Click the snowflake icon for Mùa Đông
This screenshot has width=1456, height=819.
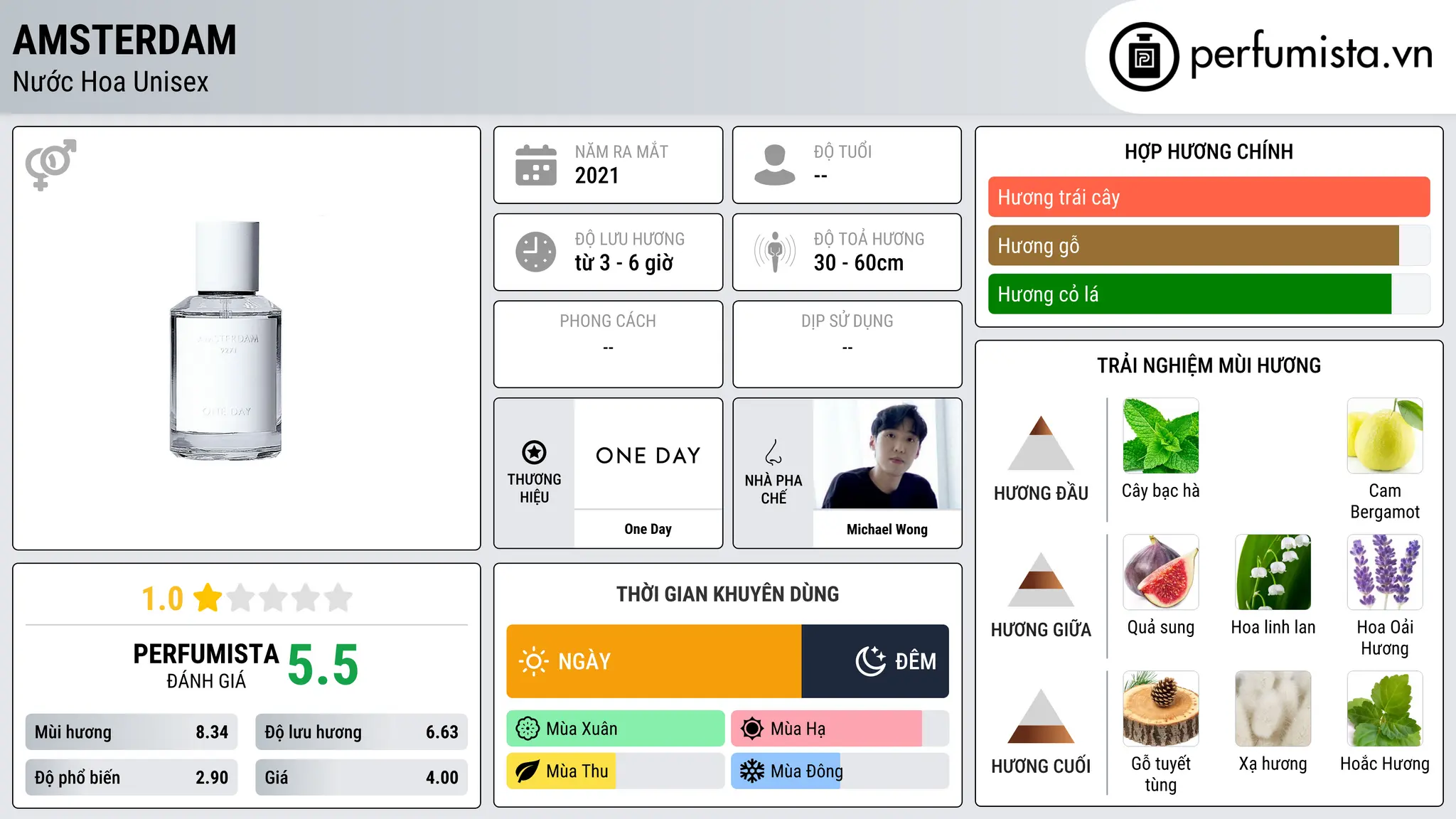(x=752, y=771)
